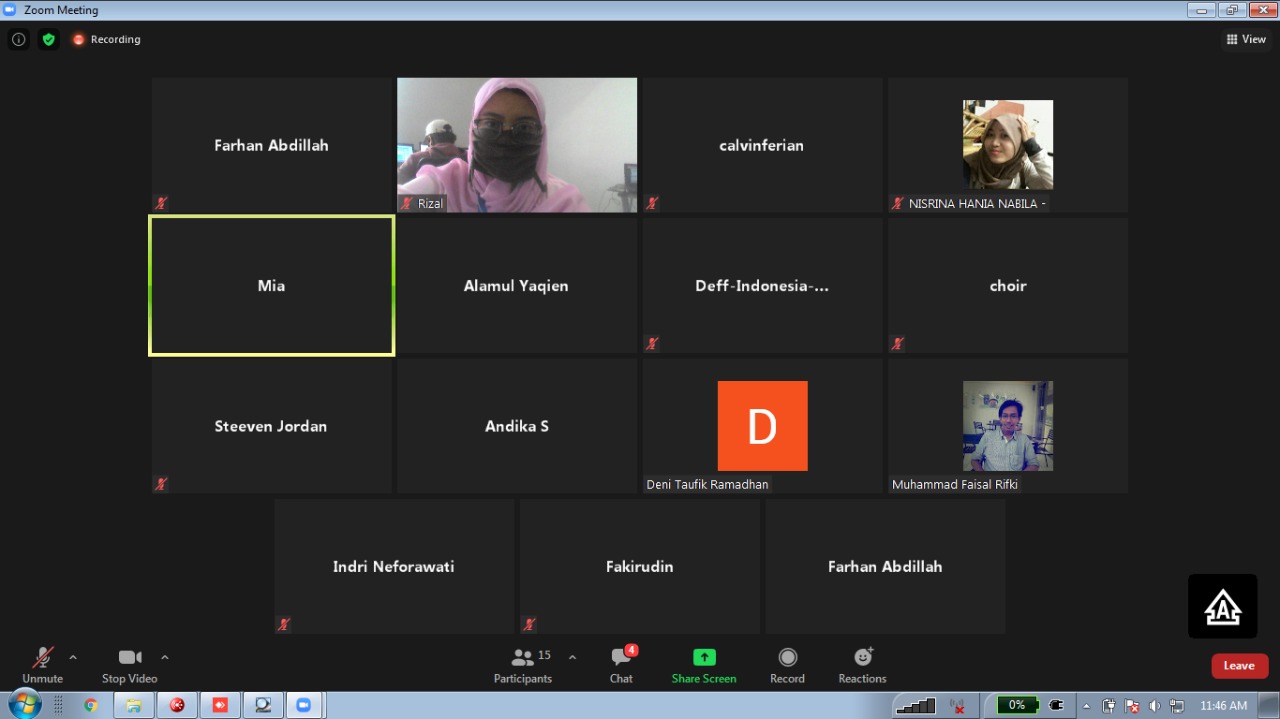
Task: Leave the meeting
Action: 1239,666
